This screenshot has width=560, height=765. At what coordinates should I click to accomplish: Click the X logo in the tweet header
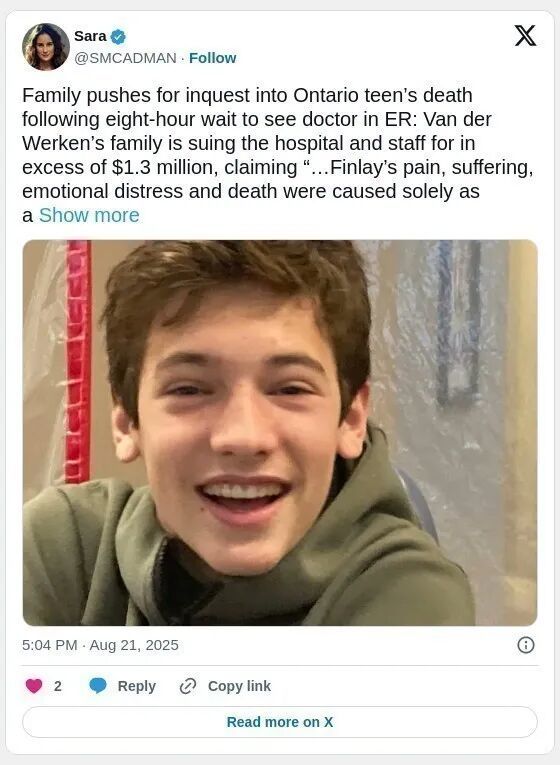[x=525, y=36]
